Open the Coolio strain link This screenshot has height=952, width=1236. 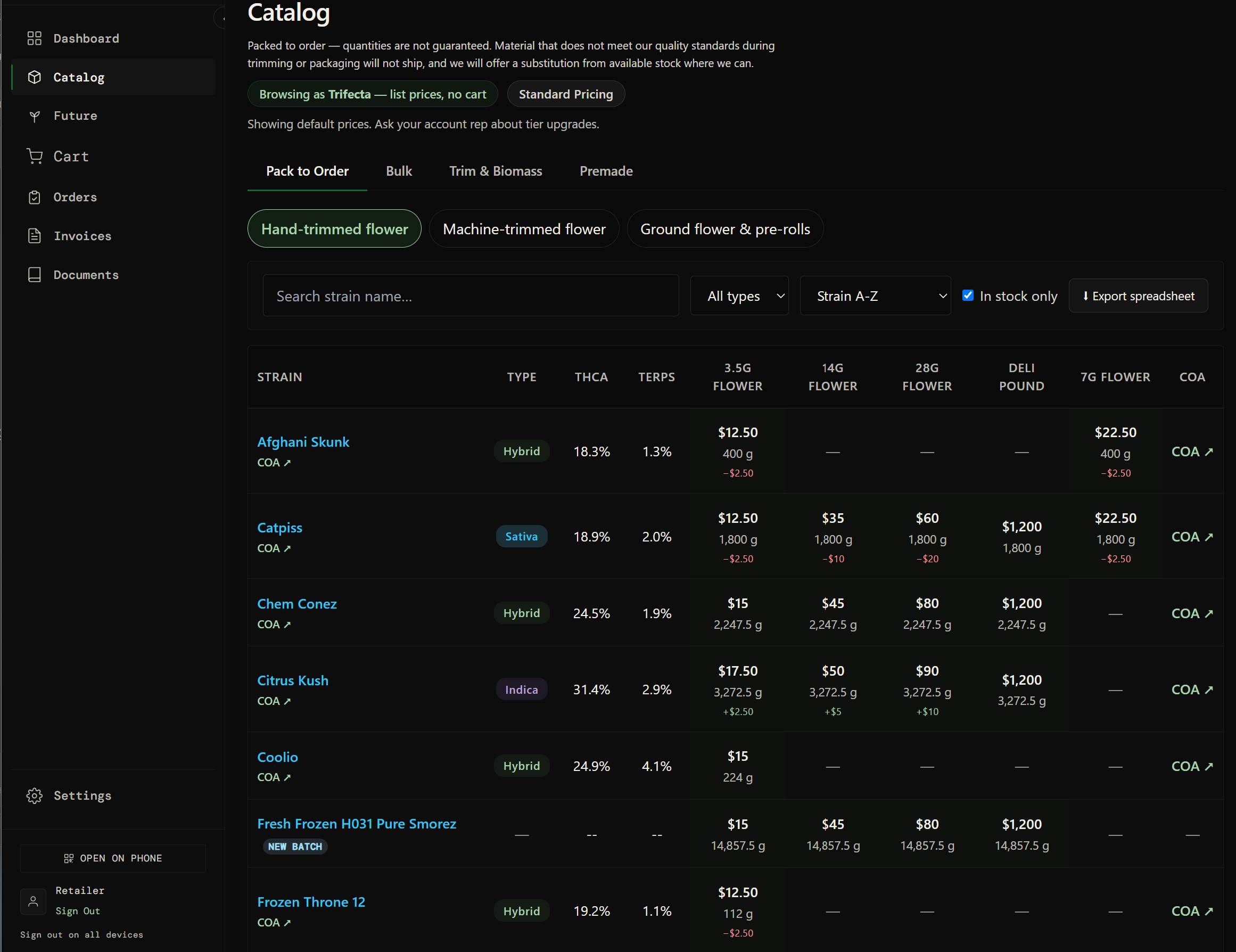tap(277, 757)
